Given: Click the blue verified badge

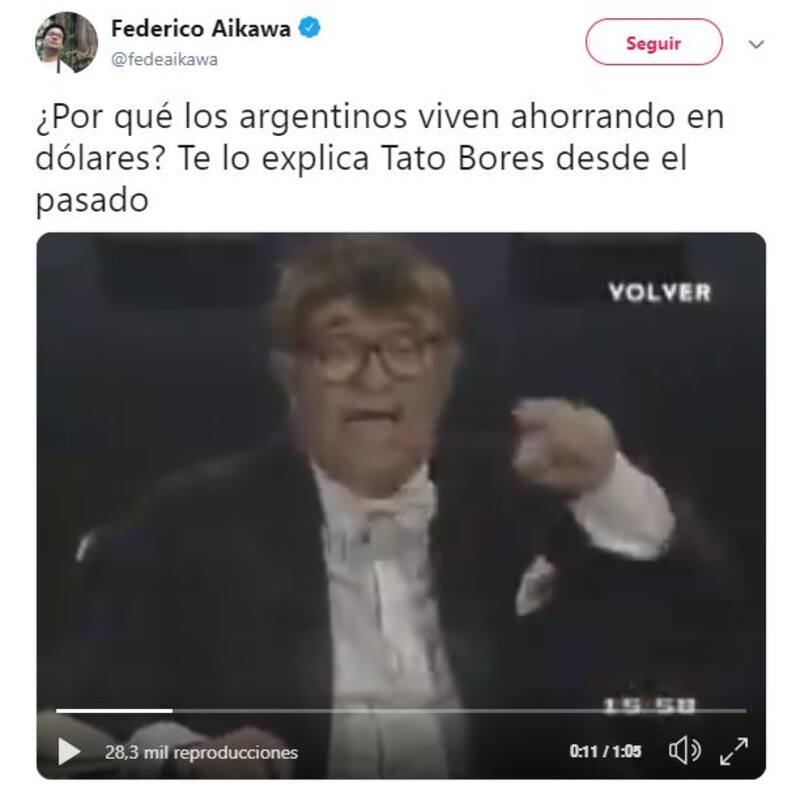Looking at the screenshot, I should coord(309,28).
